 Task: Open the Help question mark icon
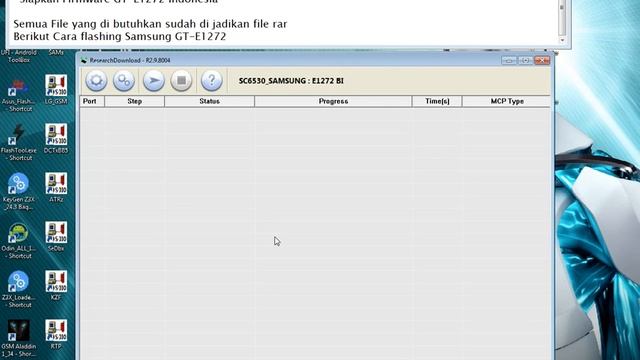click(x=211, y=80)
